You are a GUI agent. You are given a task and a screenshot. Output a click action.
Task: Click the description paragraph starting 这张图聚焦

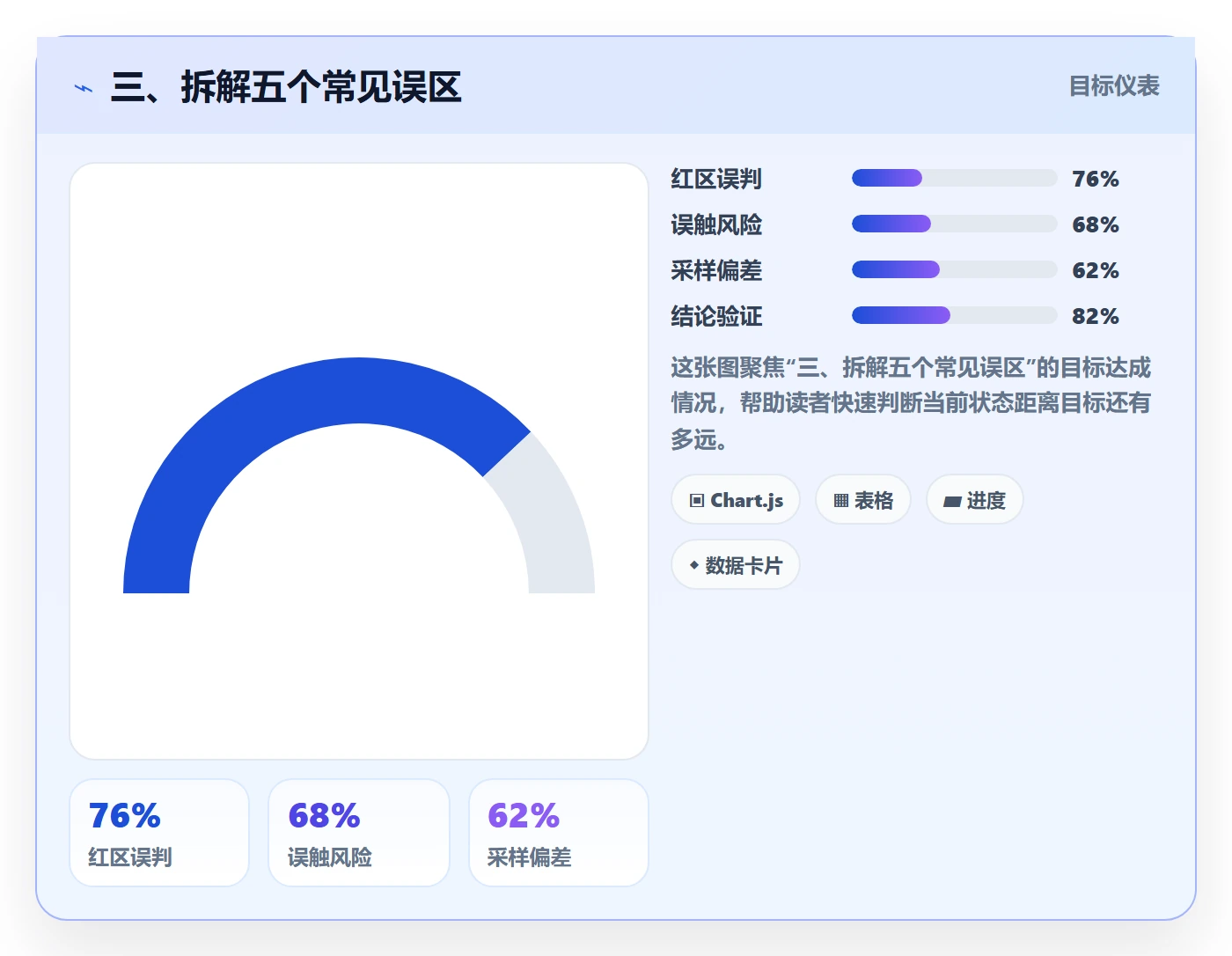pos(911,403)
